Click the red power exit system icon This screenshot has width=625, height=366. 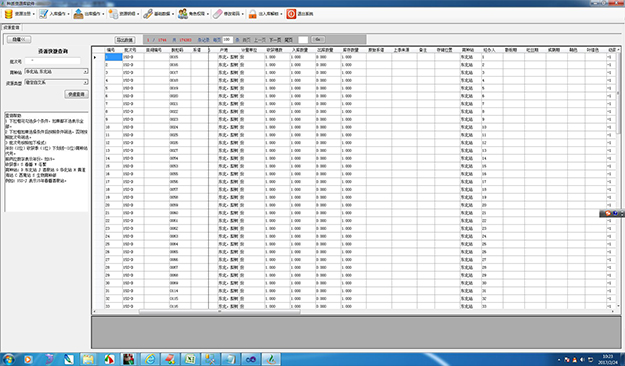coord(291,14)
